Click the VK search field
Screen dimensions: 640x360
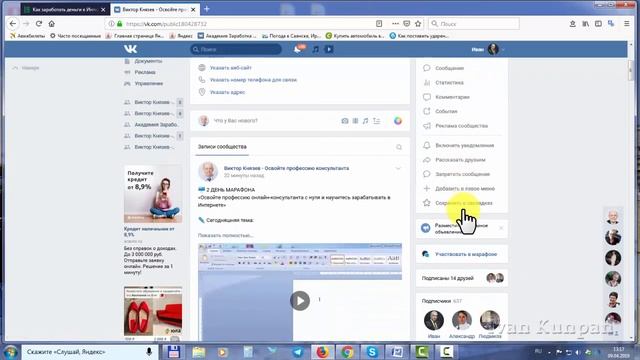(236, 49)
